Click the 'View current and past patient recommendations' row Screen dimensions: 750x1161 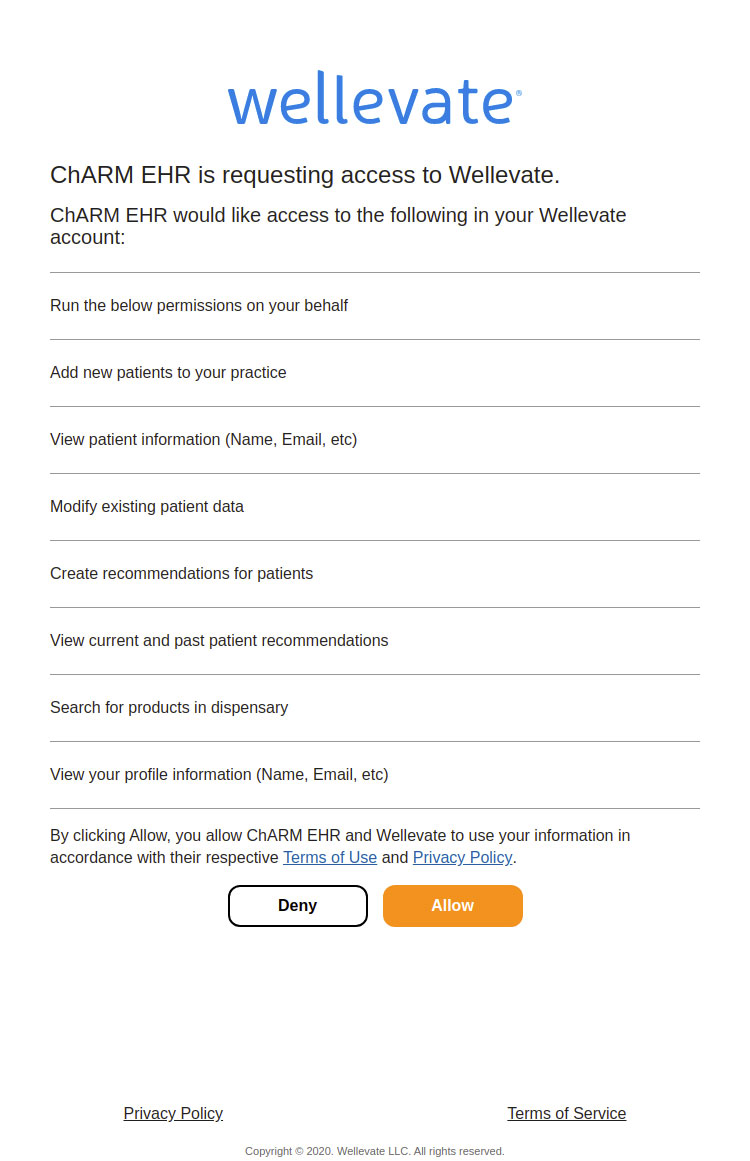tap(219, 640)
